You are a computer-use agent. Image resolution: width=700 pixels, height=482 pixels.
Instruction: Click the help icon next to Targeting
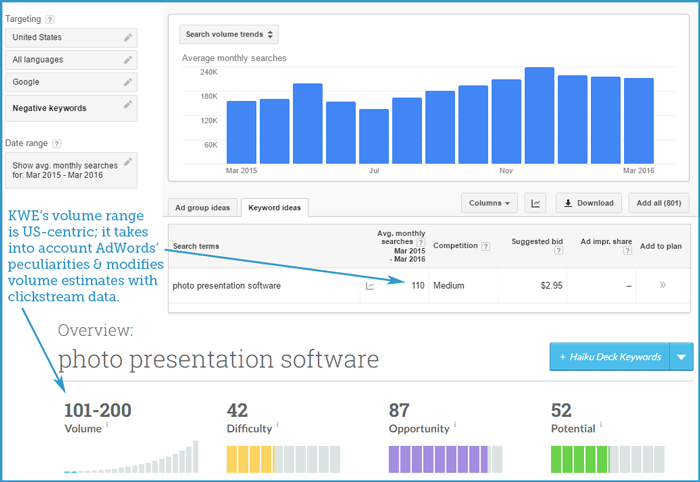click(x=50, y=19)
